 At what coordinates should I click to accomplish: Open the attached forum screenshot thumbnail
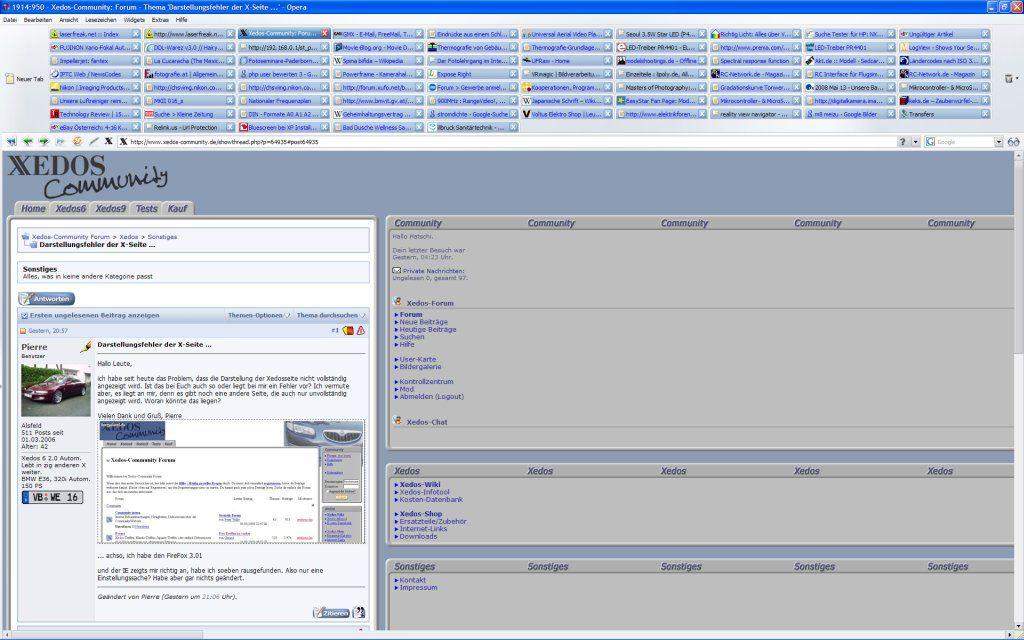click(x=231, y=481)
